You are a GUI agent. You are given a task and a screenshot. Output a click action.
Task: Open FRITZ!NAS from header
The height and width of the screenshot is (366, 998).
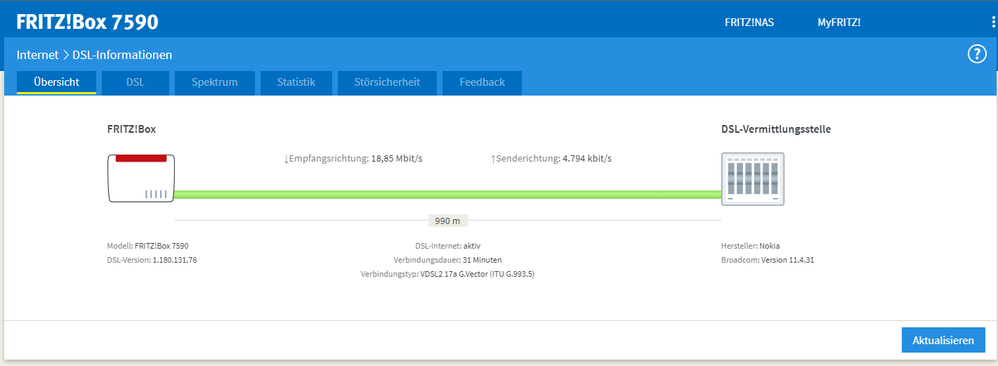click(x=749, y=22)
